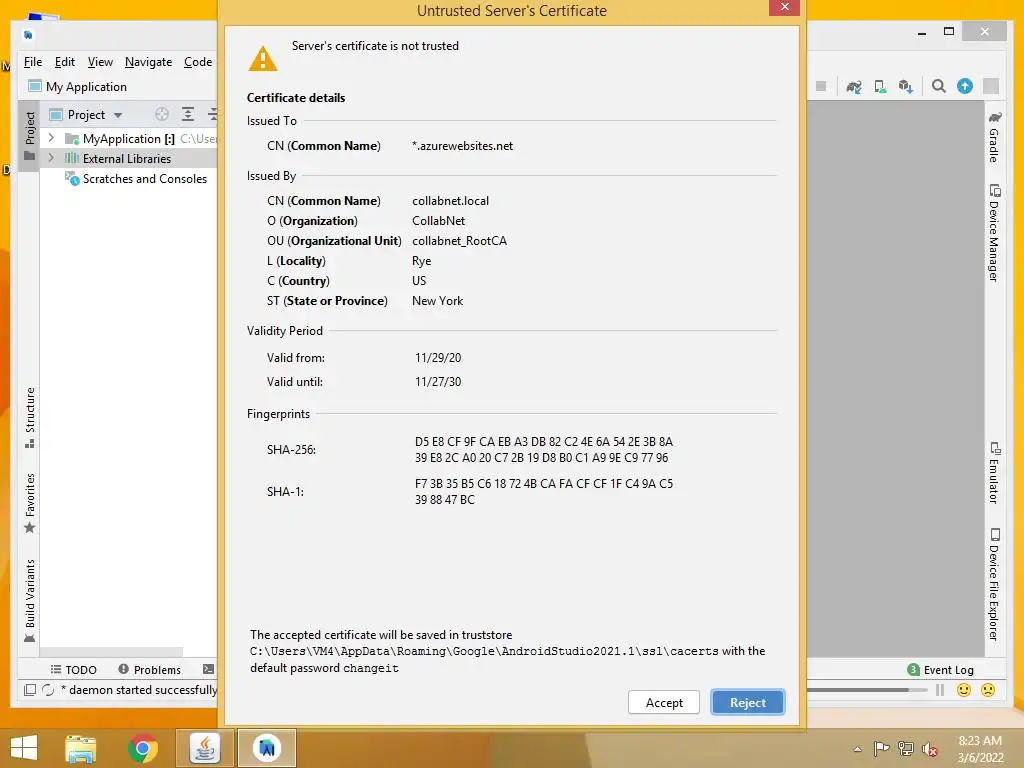
Task: Open the Java app on taskbar
Action: click(x=204, y=748)
